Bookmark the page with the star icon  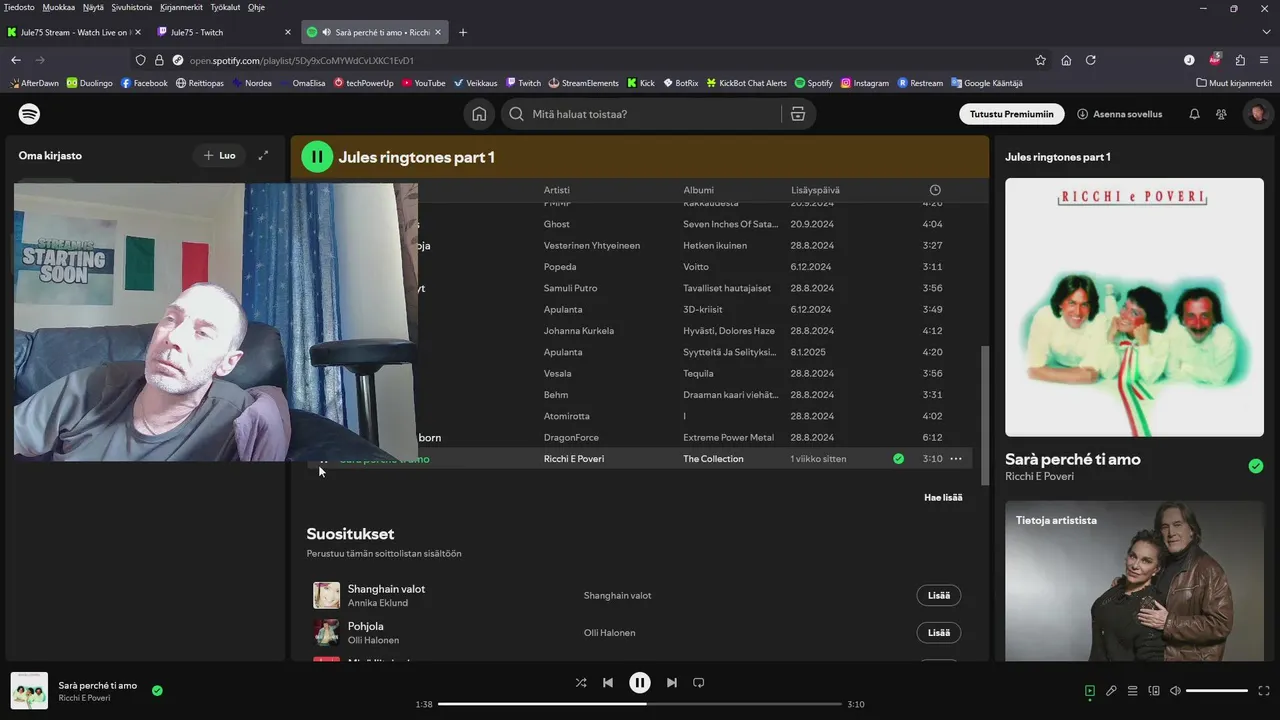coord(1040,60)
